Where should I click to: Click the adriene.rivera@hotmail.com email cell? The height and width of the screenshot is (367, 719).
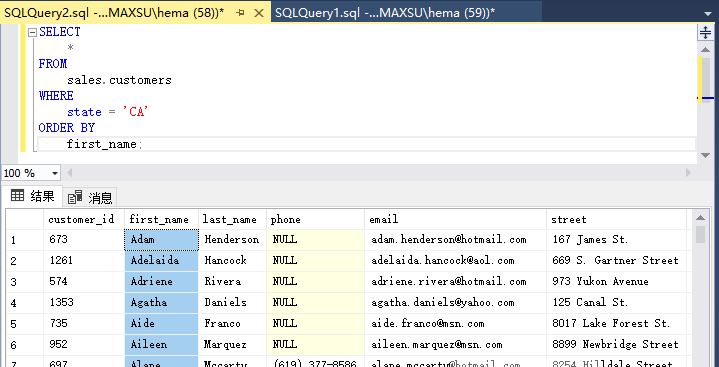point(456,281)
